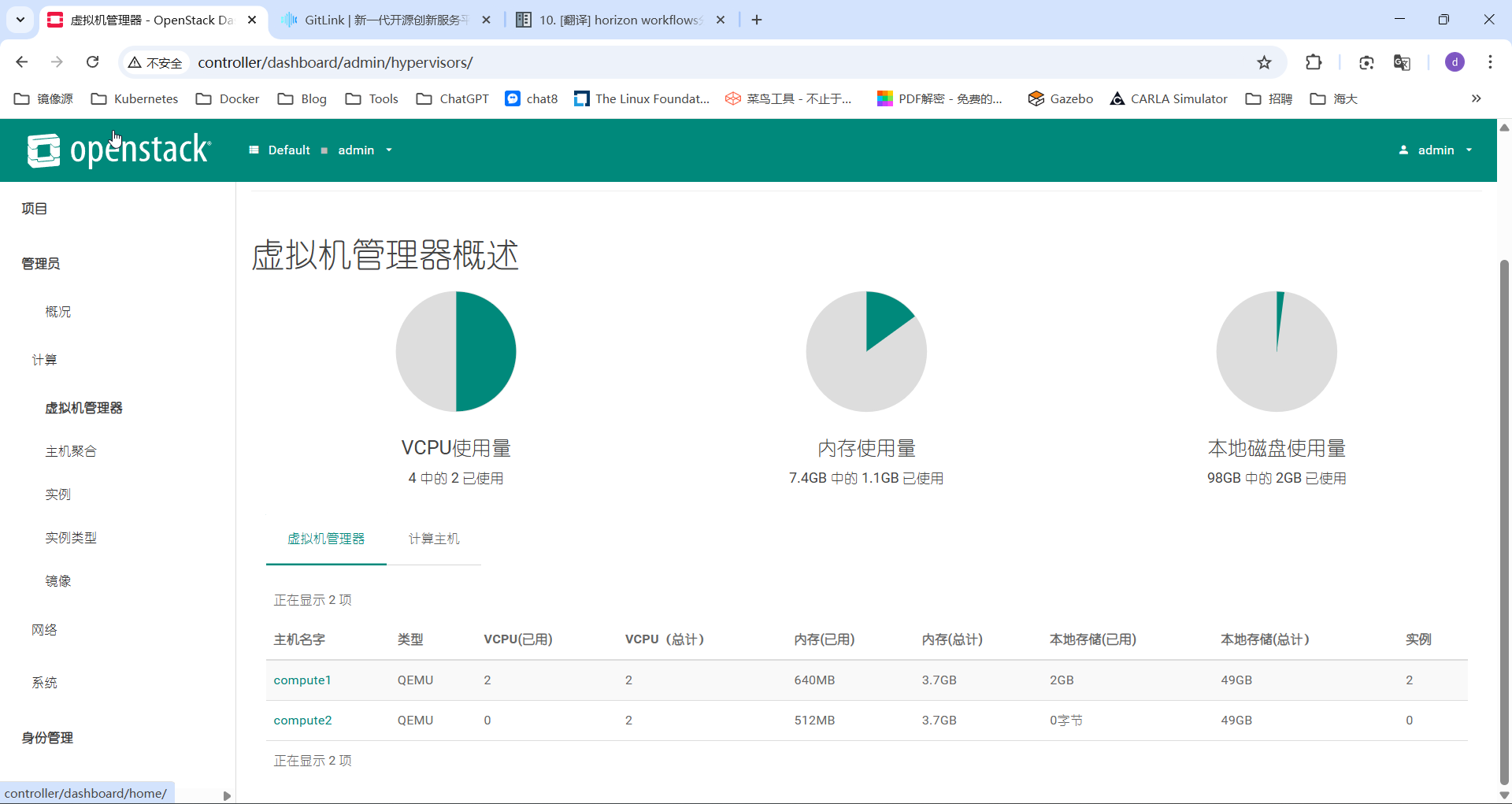Open 概况 in the sidebar

(x=58, y=312)
